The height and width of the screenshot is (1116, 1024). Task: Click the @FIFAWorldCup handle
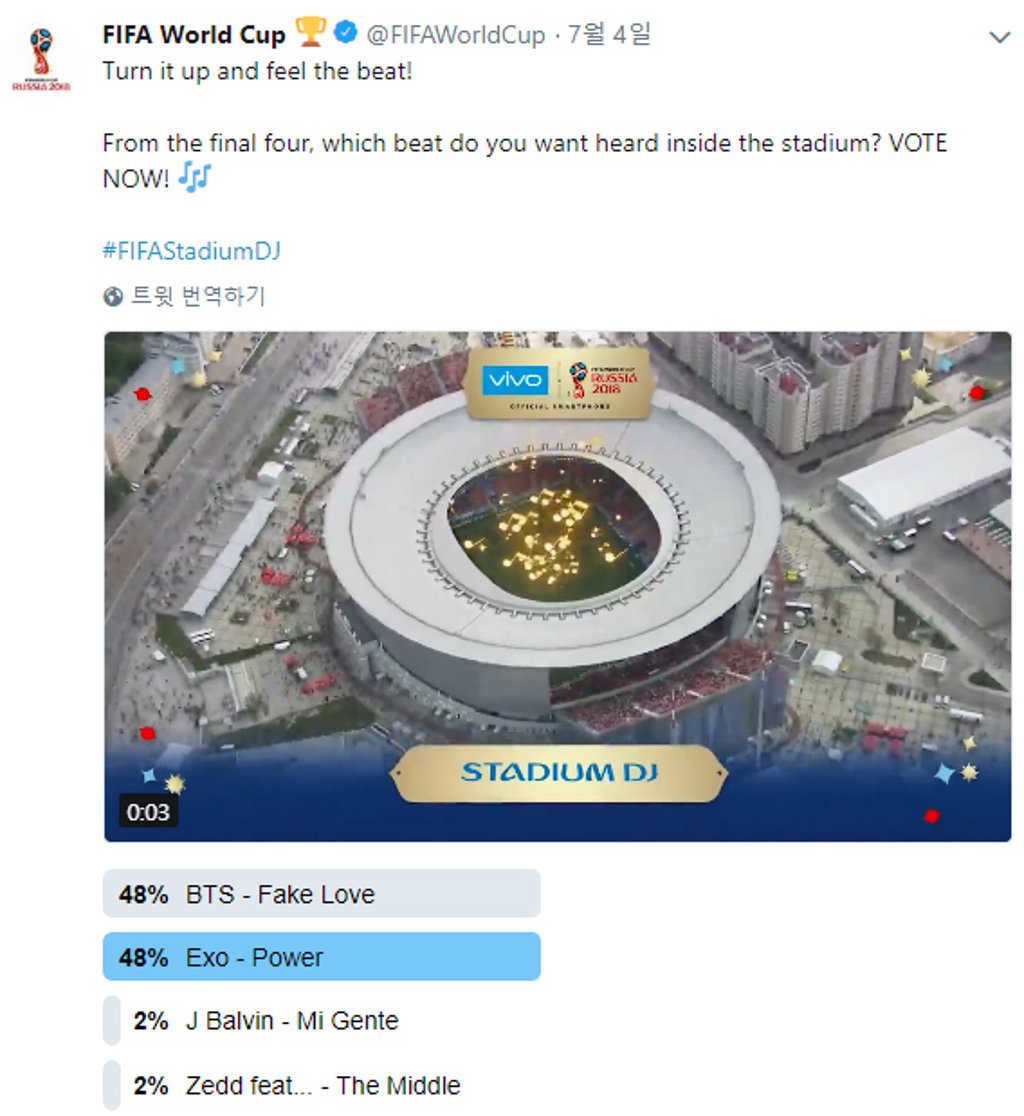(456, 36)
